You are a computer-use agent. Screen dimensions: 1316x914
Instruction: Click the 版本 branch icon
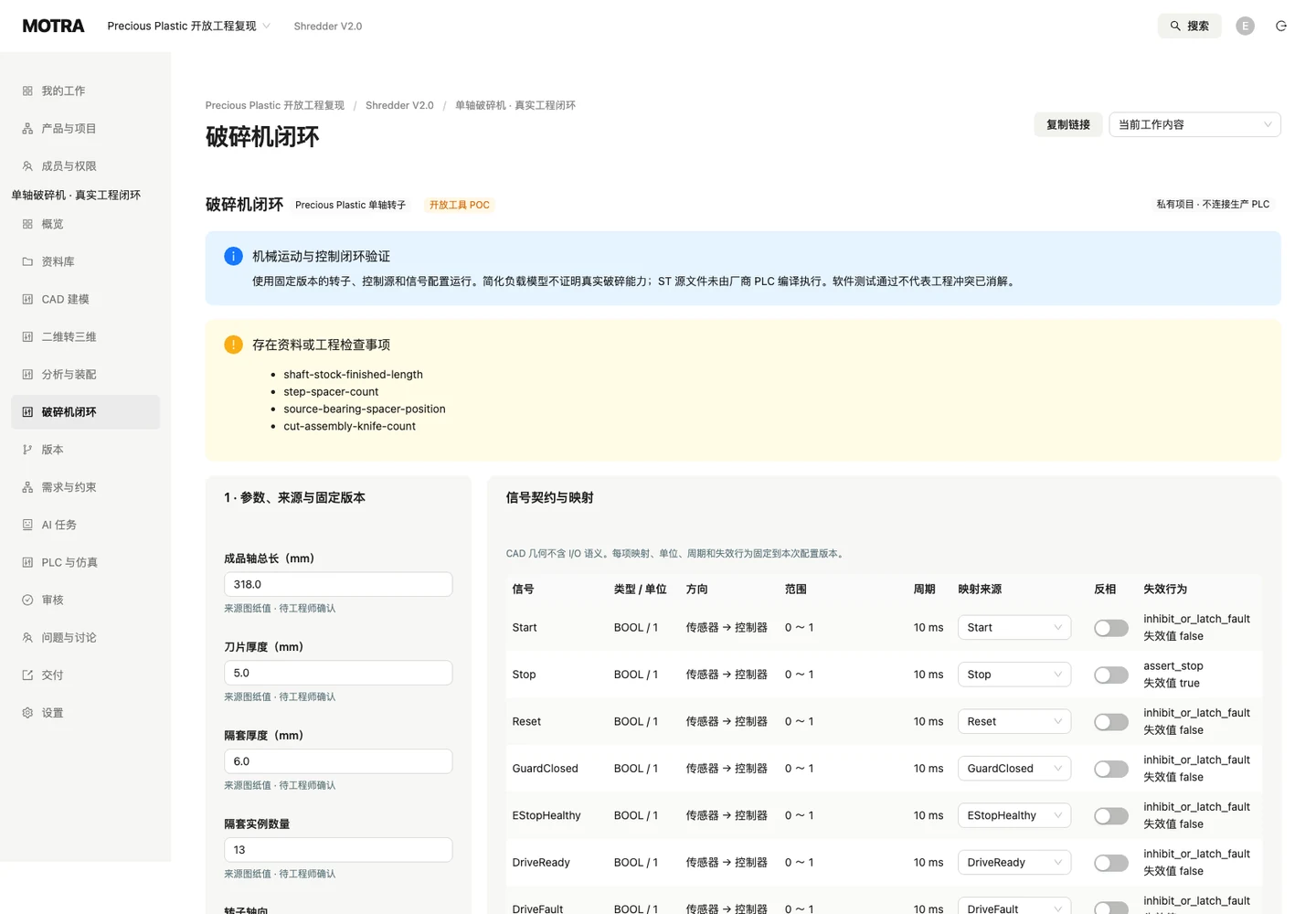pyautogui.click(x=27, y=450)
